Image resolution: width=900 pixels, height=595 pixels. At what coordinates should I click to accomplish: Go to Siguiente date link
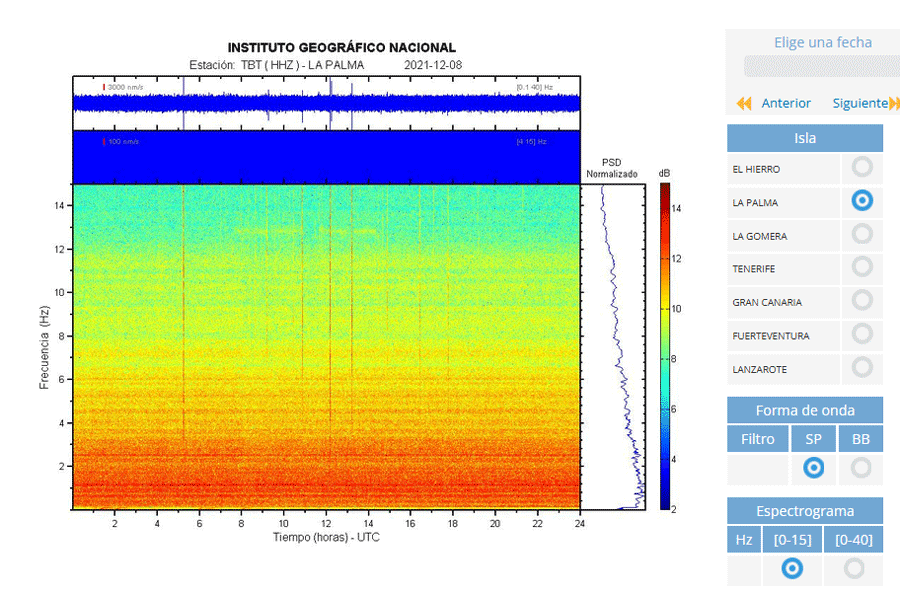click(x=860, y=103)
